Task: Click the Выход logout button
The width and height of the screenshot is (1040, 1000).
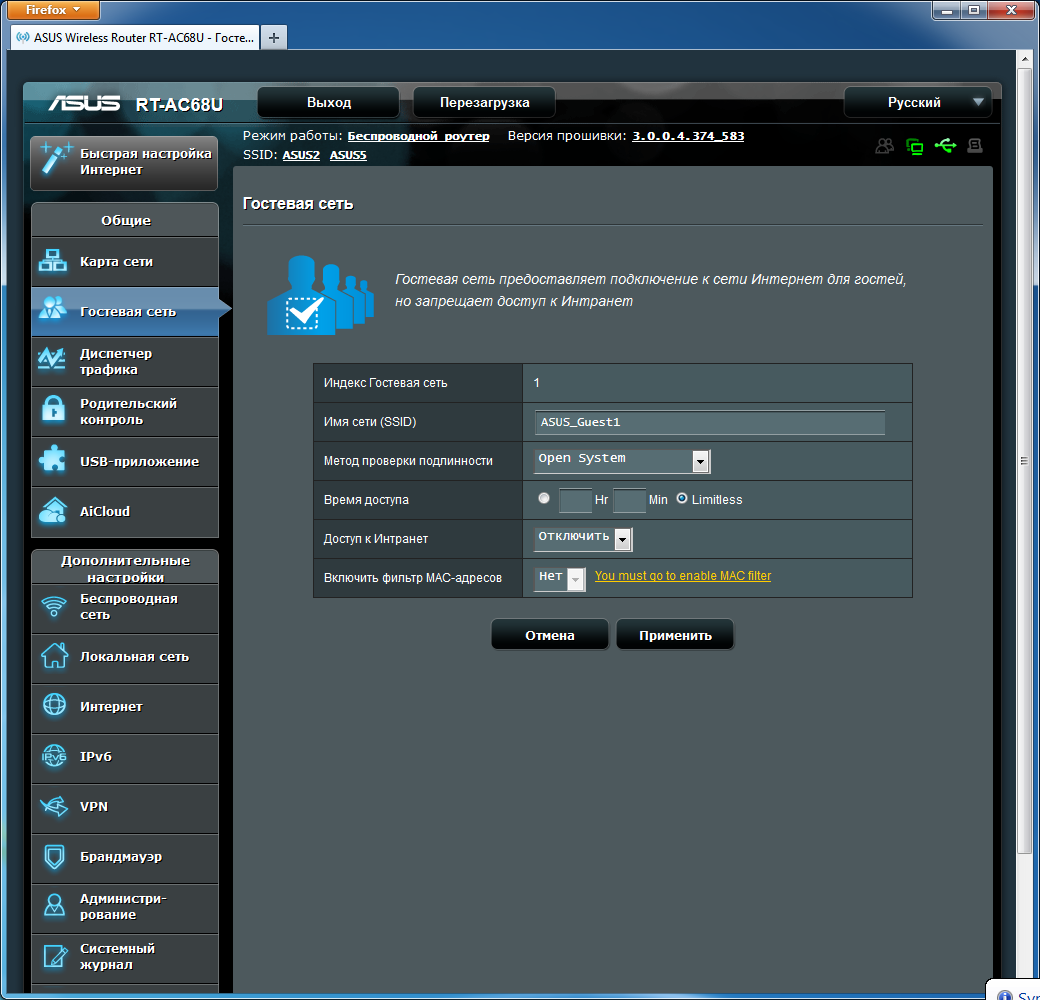Action: click(328, 102)
